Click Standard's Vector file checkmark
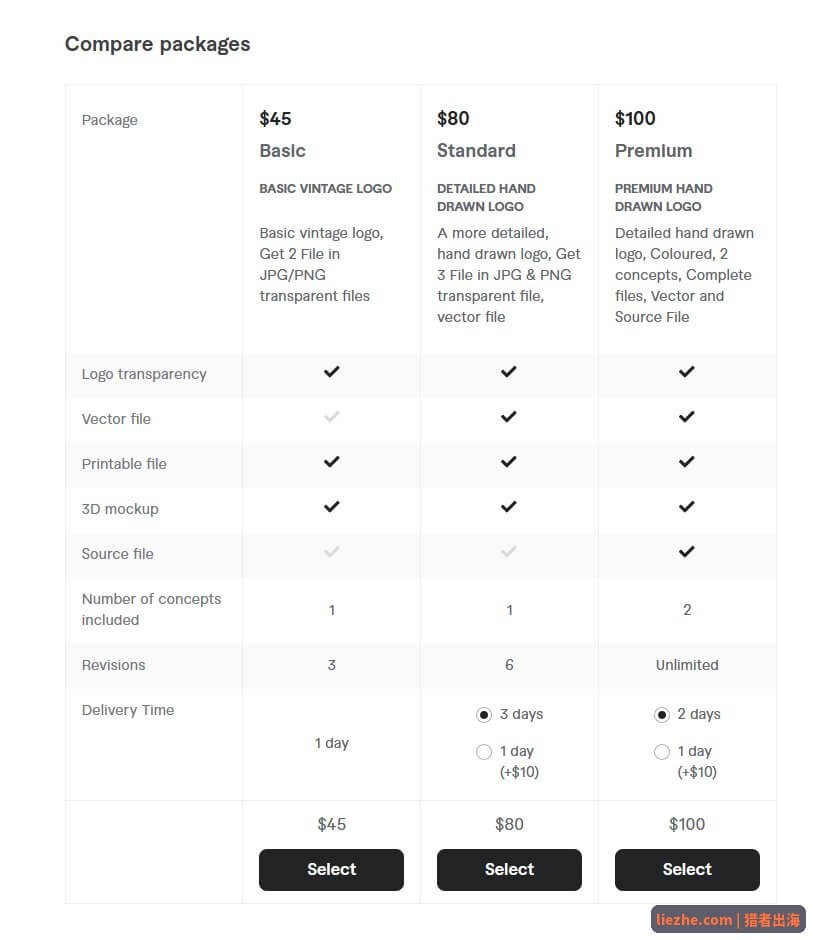 509,417
